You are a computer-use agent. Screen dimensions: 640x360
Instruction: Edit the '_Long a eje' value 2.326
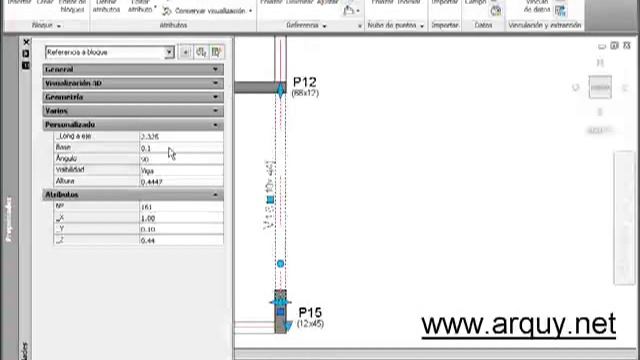tap(181, 137)
